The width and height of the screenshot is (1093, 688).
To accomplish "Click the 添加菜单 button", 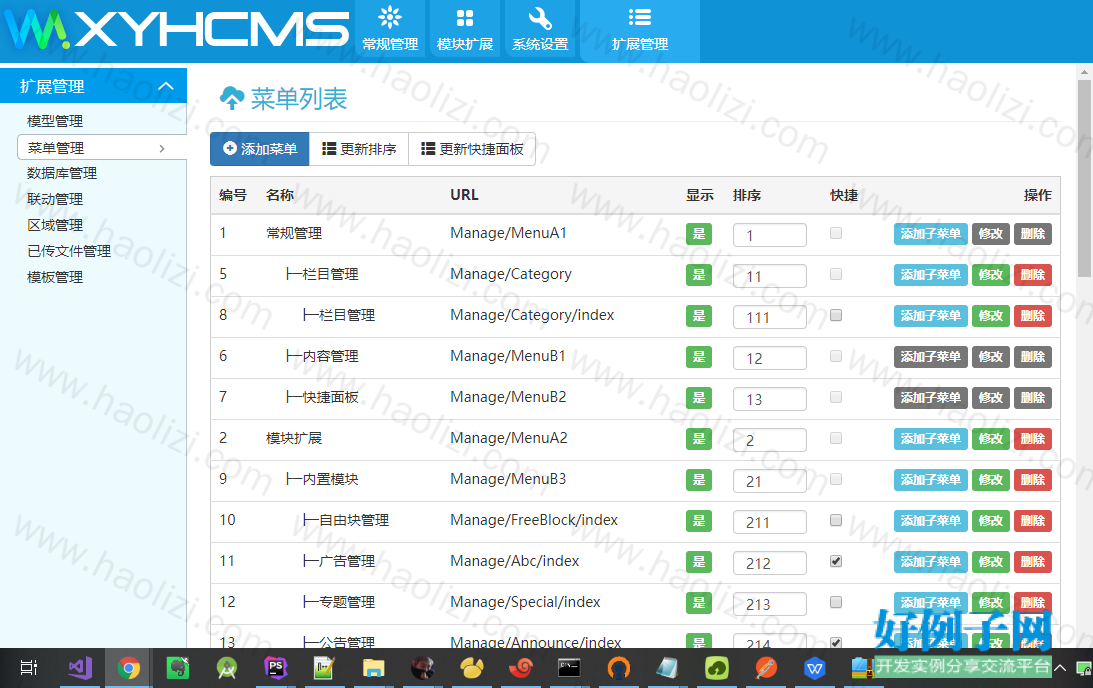I will point(260,149).
